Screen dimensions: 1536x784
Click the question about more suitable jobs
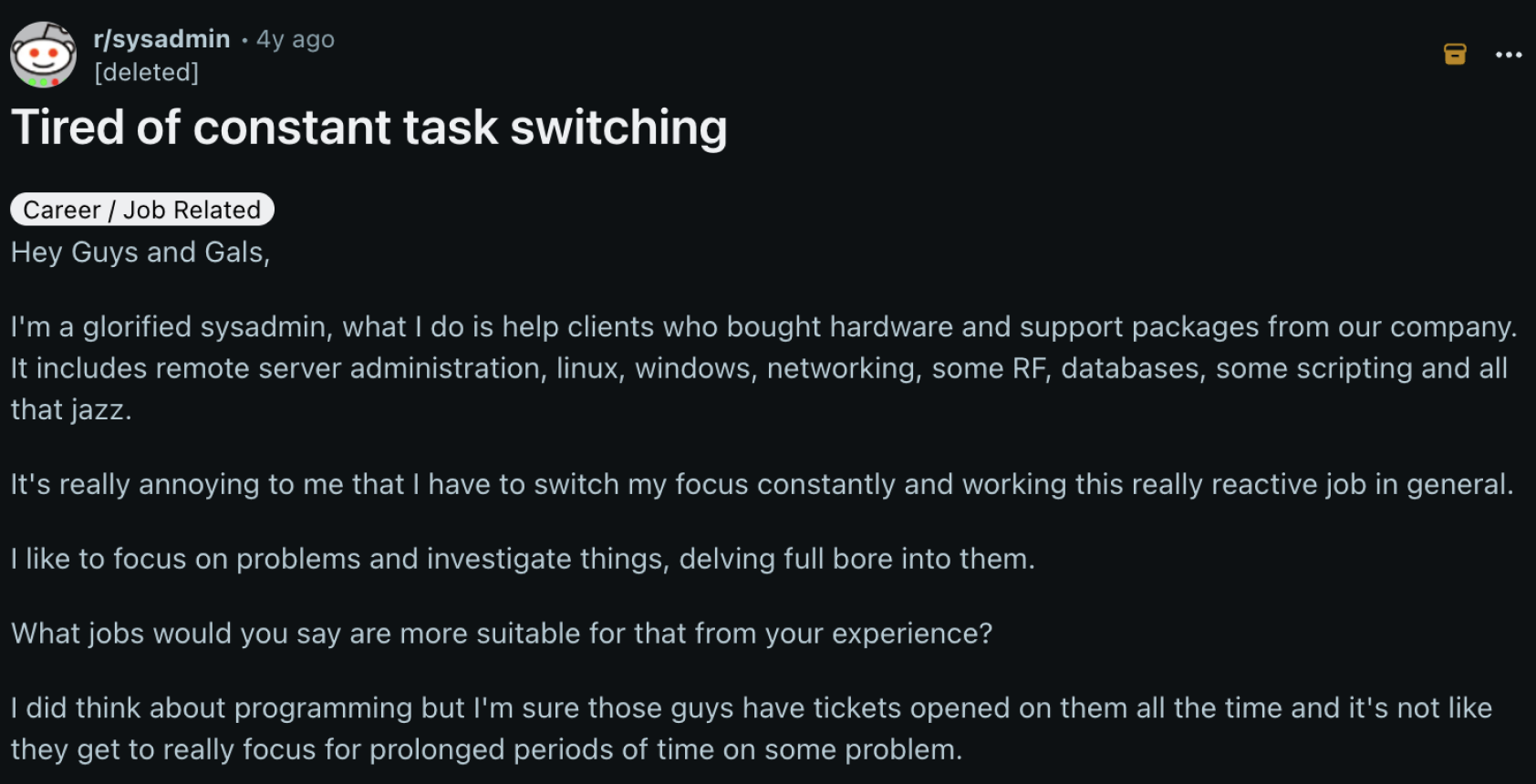501,633
